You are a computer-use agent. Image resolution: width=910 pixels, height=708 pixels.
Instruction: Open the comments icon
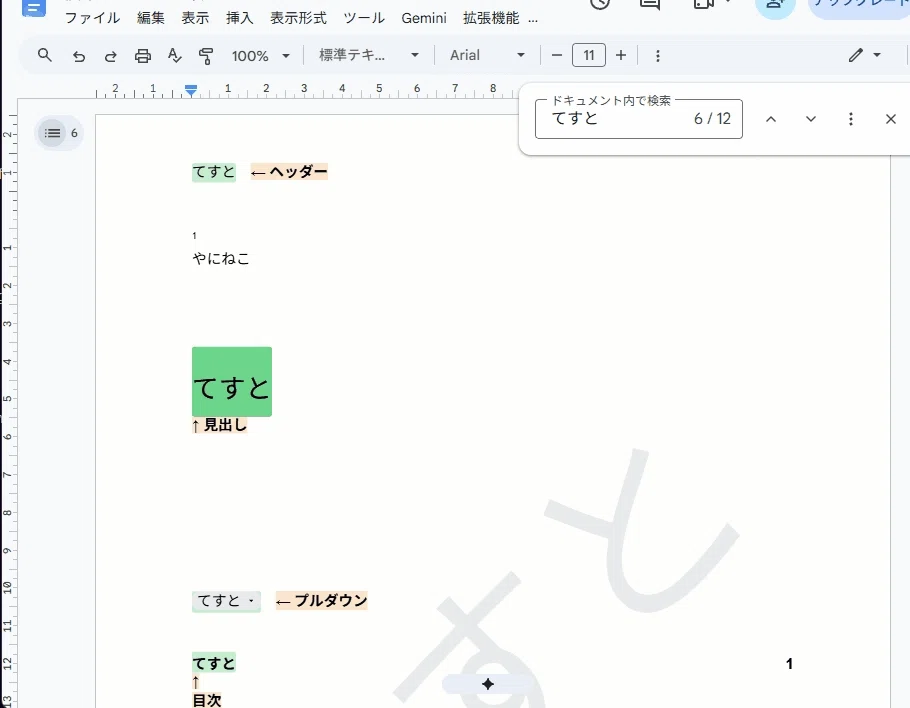pos(649,4)
